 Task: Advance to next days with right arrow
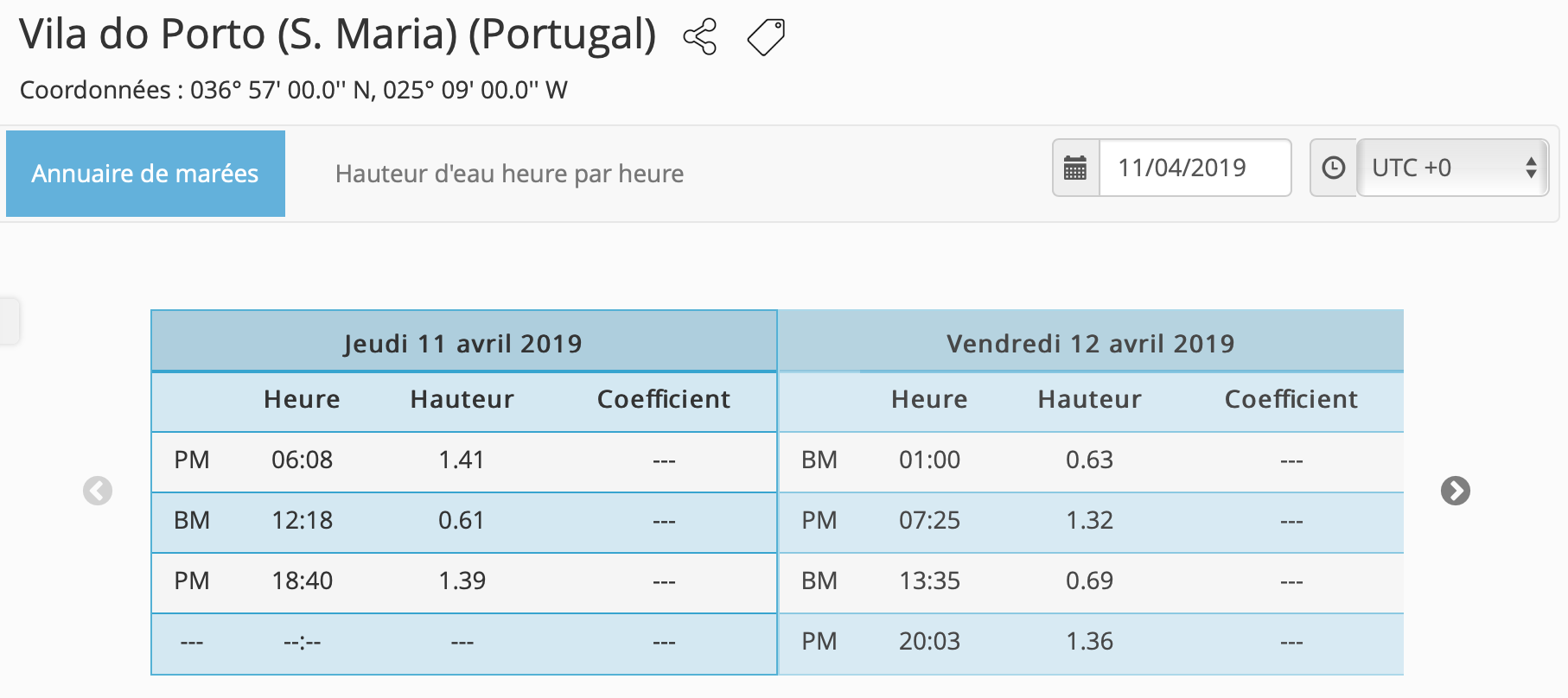(1456, 491)
